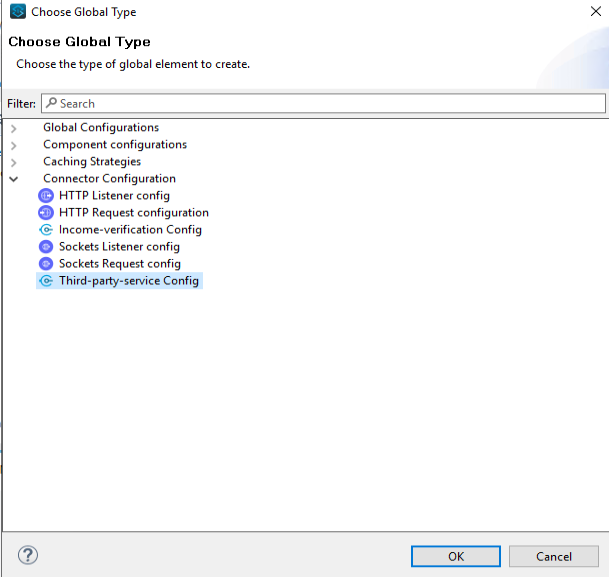609x577 pixels.
Task: Click the search magnifier icon in Filter
Action: click(x=51, y=103)
